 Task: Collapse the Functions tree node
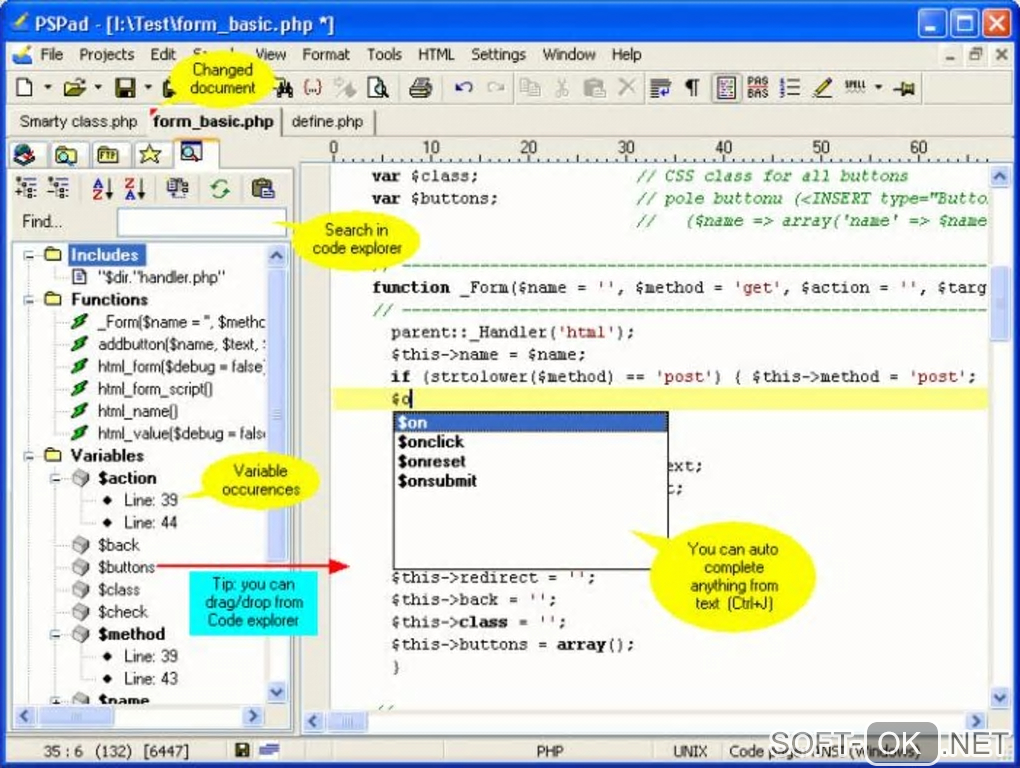pyautogui.click(x=29, y=300)
